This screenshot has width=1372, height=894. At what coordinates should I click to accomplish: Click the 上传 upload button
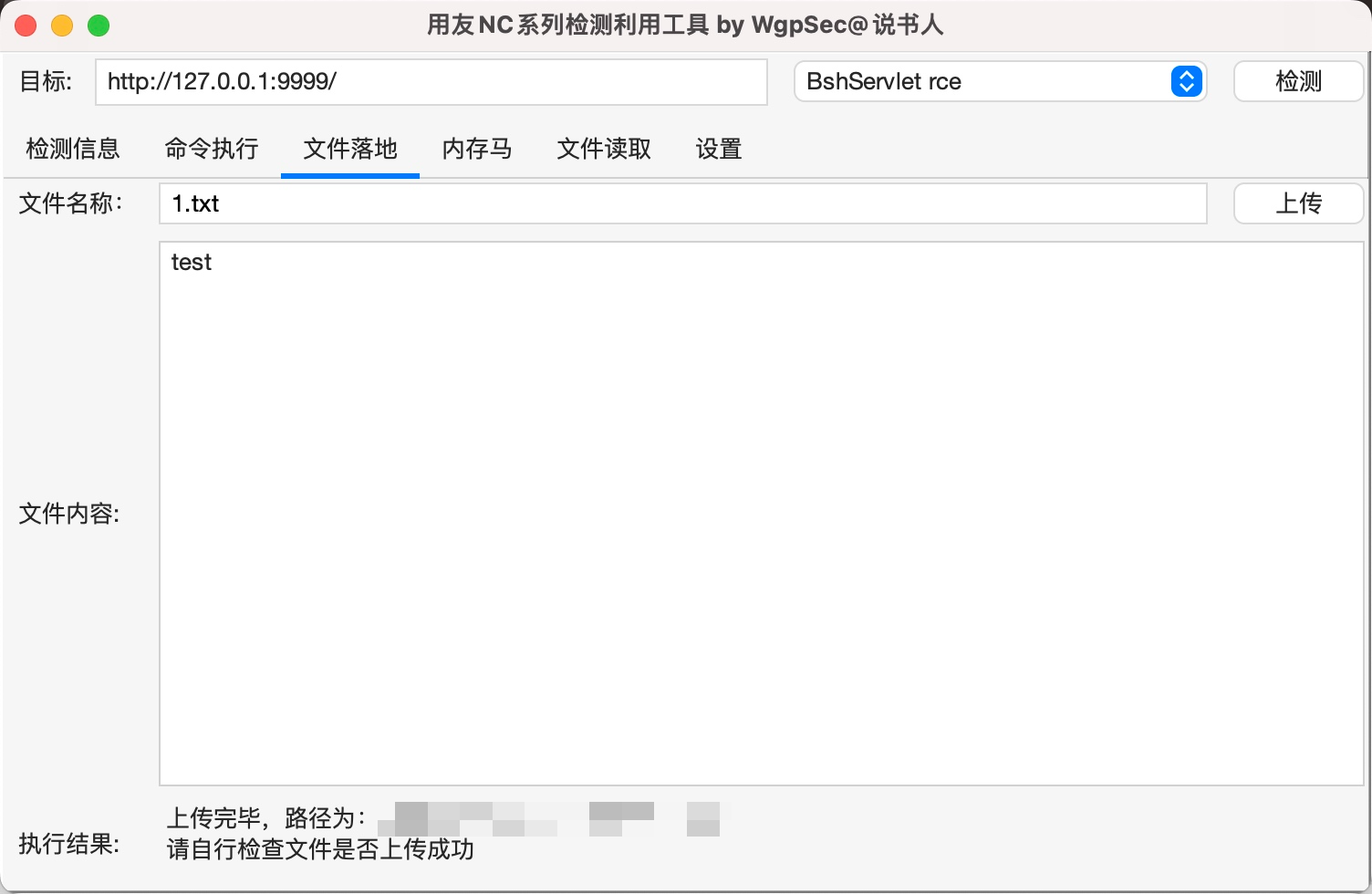click(1297, 203)
